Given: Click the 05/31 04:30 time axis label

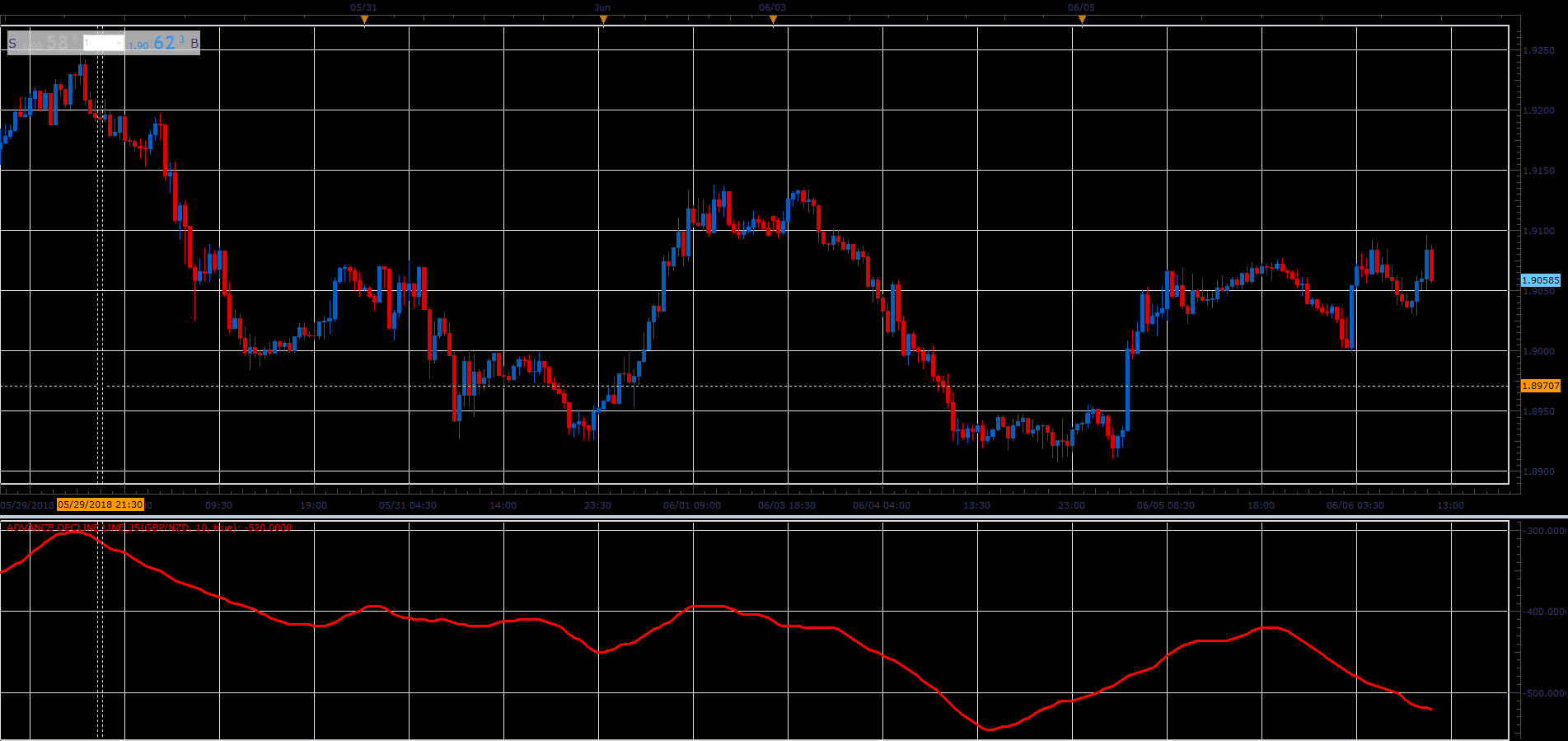Looking at the screenshot, I should [408, 505].
